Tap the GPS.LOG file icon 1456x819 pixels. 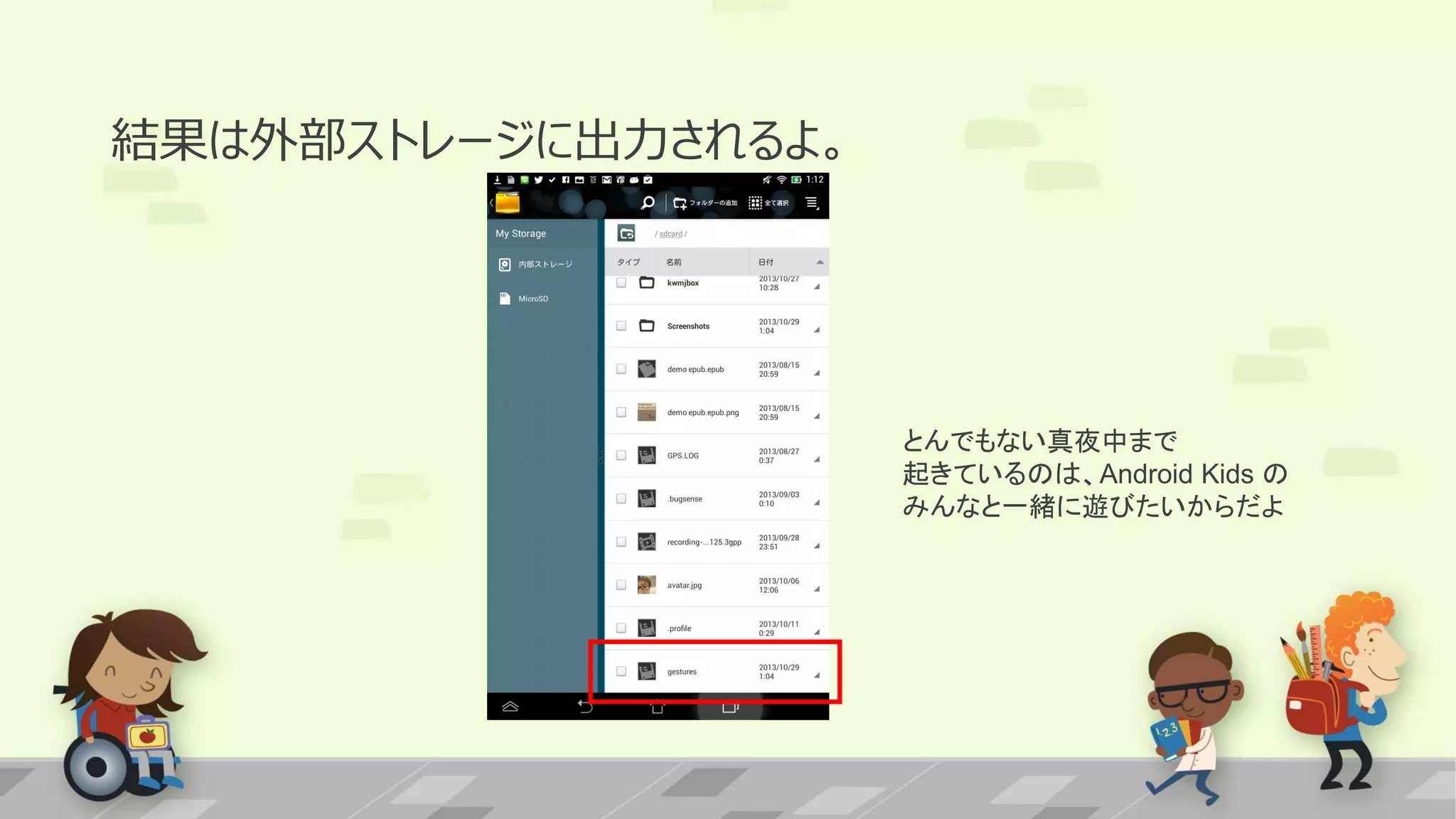(647, 455)
